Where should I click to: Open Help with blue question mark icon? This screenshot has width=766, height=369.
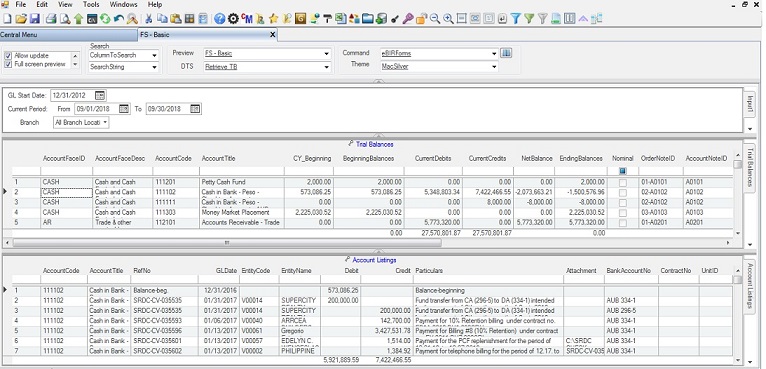tap(219, 19)
